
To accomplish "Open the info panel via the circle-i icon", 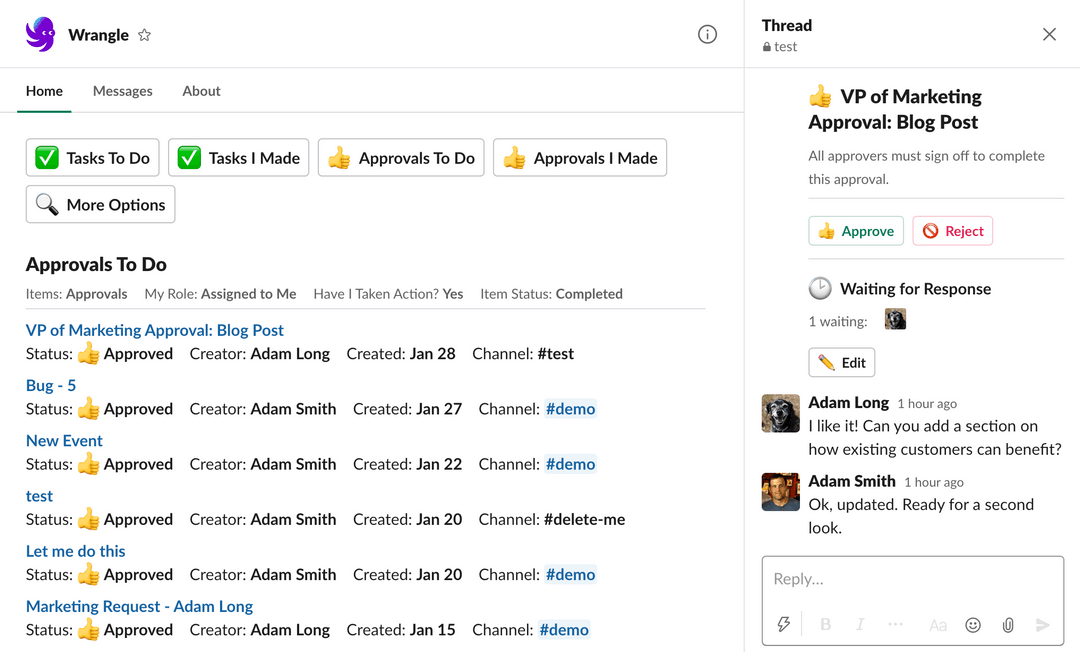I will 707,33.
